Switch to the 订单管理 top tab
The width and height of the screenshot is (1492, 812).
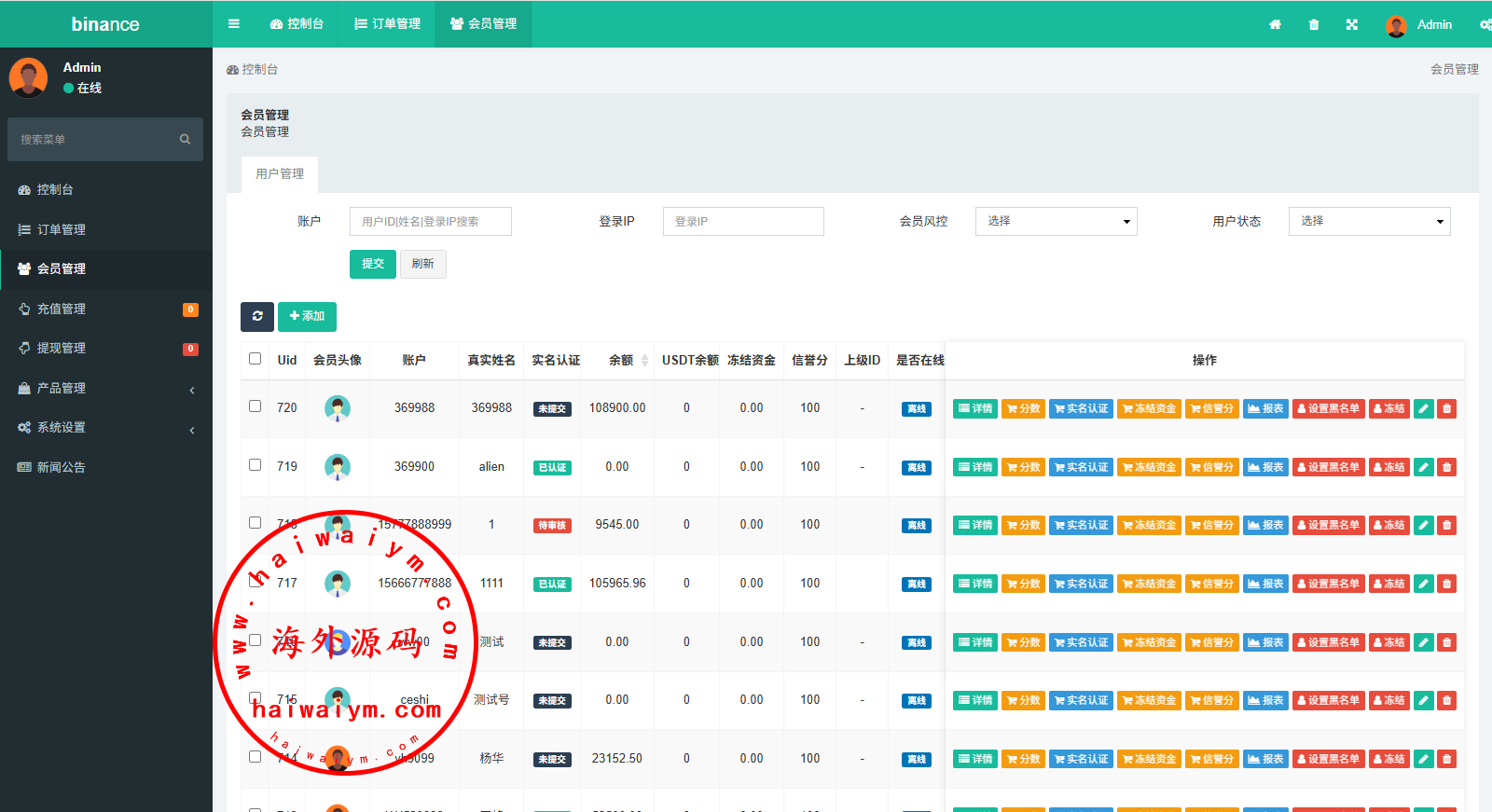(x=388, y=24)
